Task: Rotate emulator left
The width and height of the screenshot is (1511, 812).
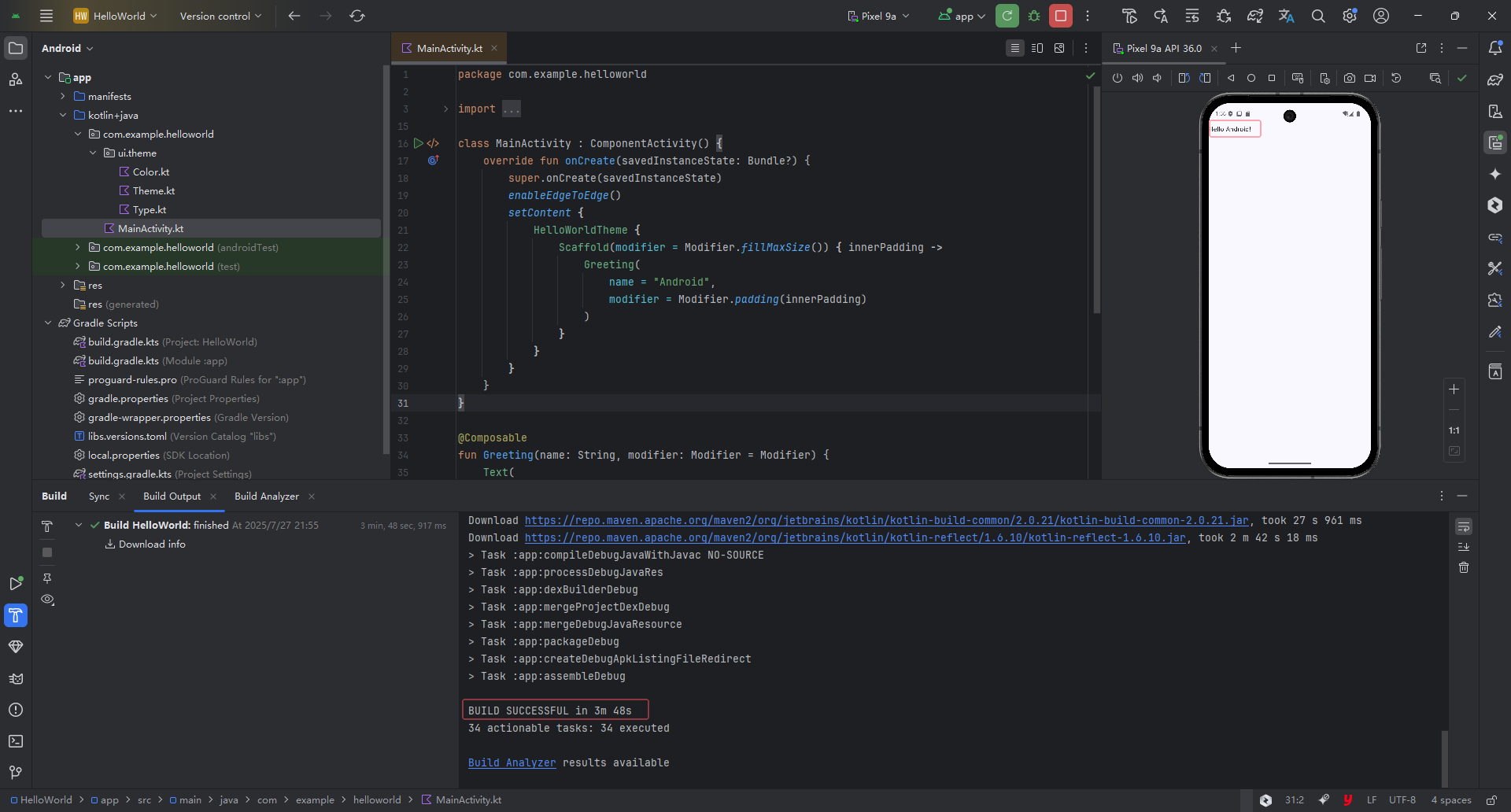Action: point(1184,78)
